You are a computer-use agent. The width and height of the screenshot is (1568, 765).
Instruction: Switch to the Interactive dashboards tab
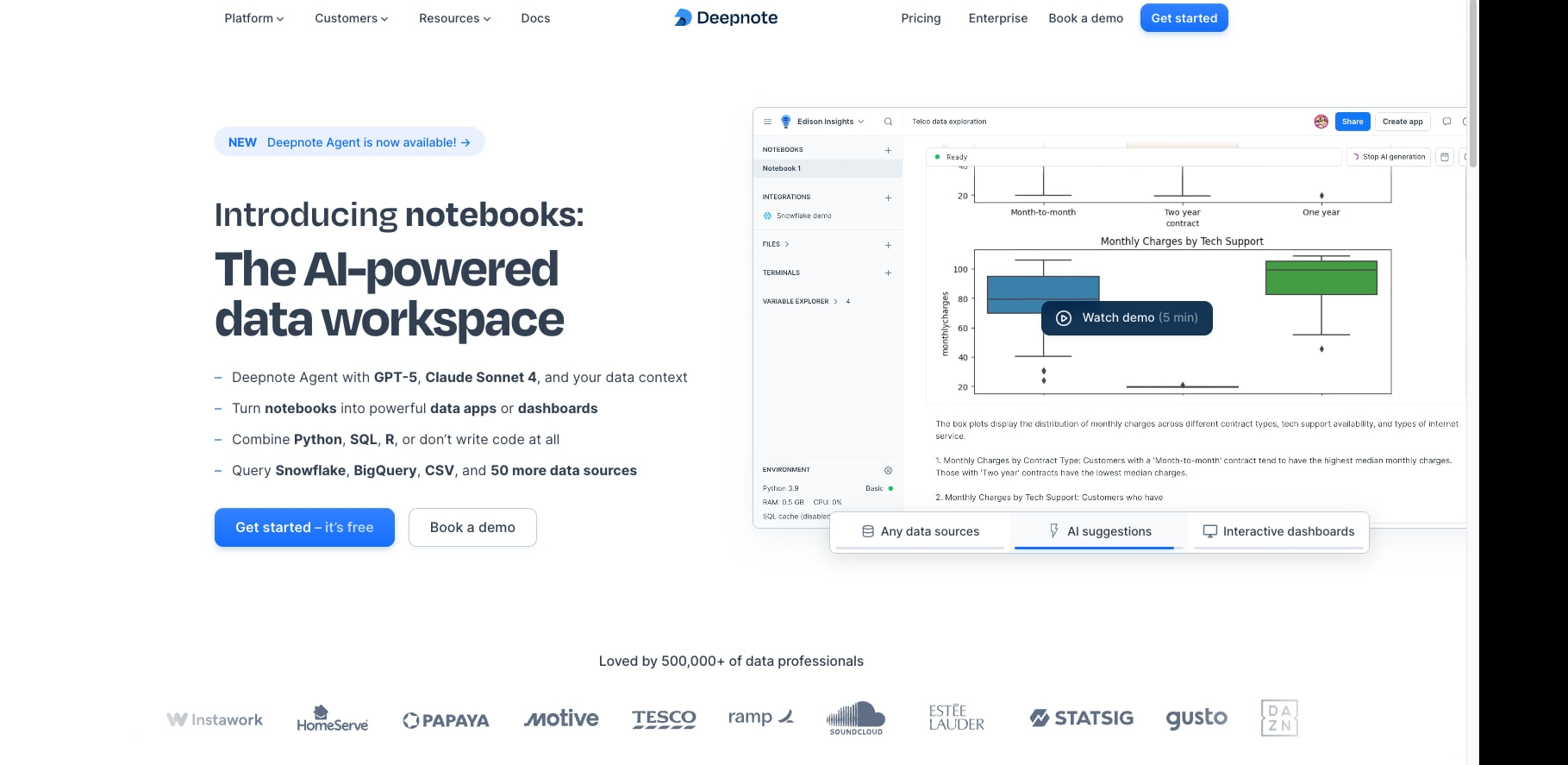pyautogui.click(x=1278, y=532)
